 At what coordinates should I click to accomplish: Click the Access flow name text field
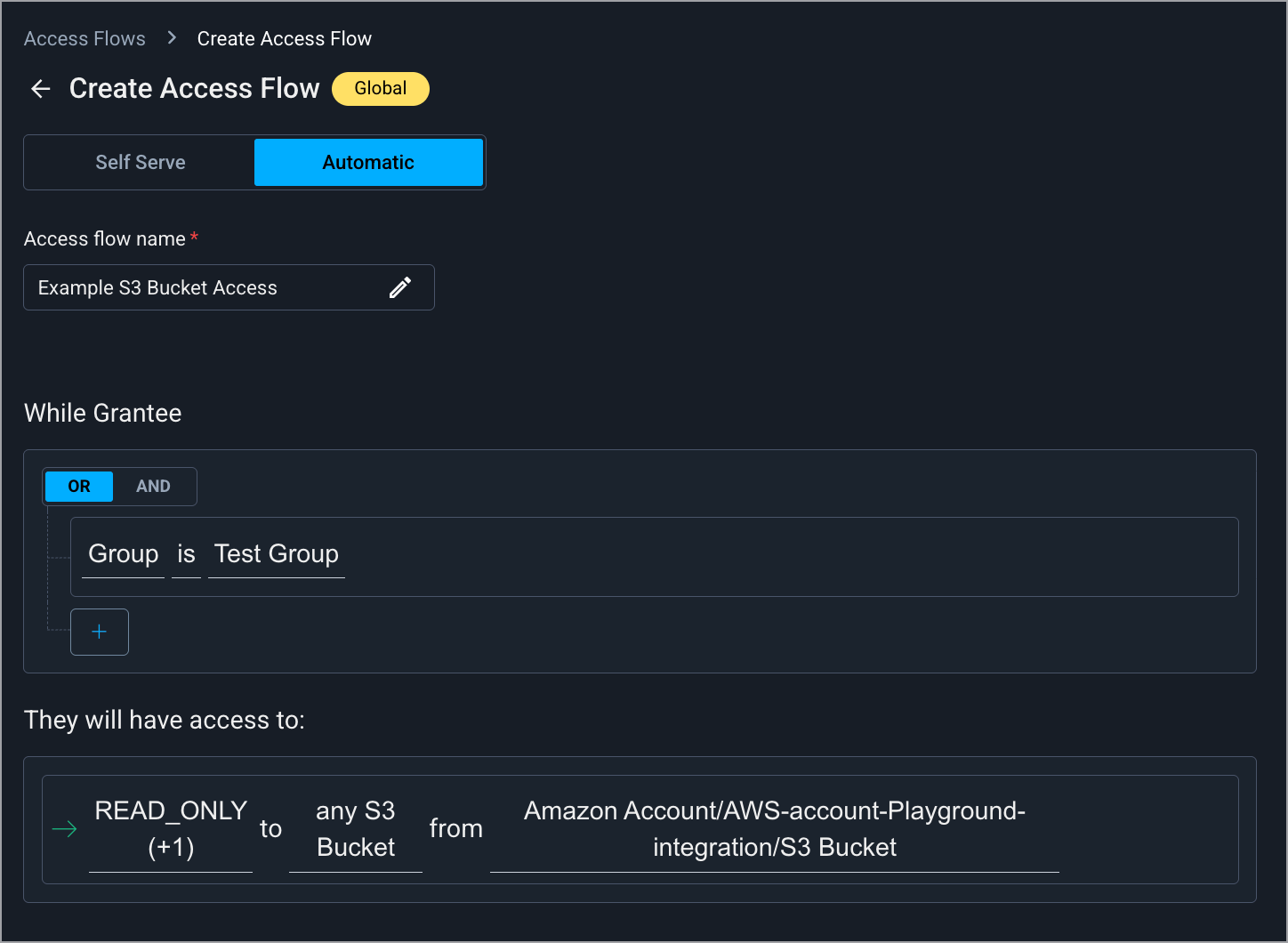(205, 287)
